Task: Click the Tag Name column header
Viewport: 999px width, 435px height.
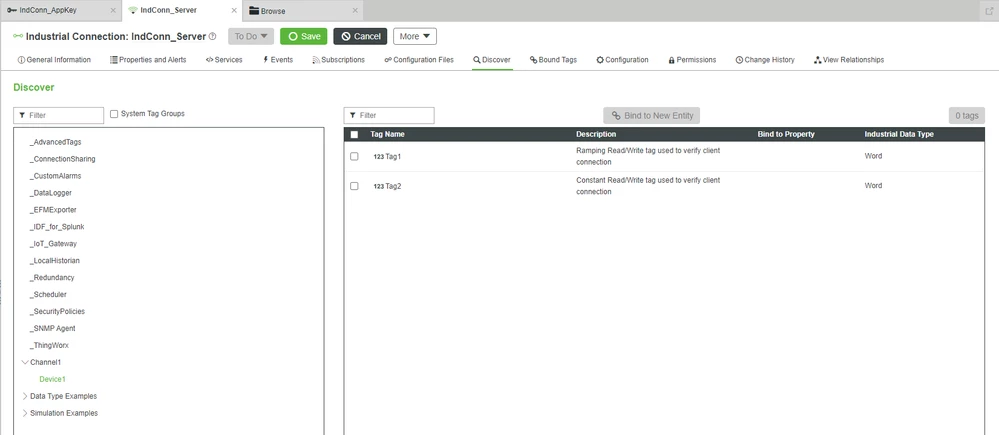Action: (x=387, y=134)
